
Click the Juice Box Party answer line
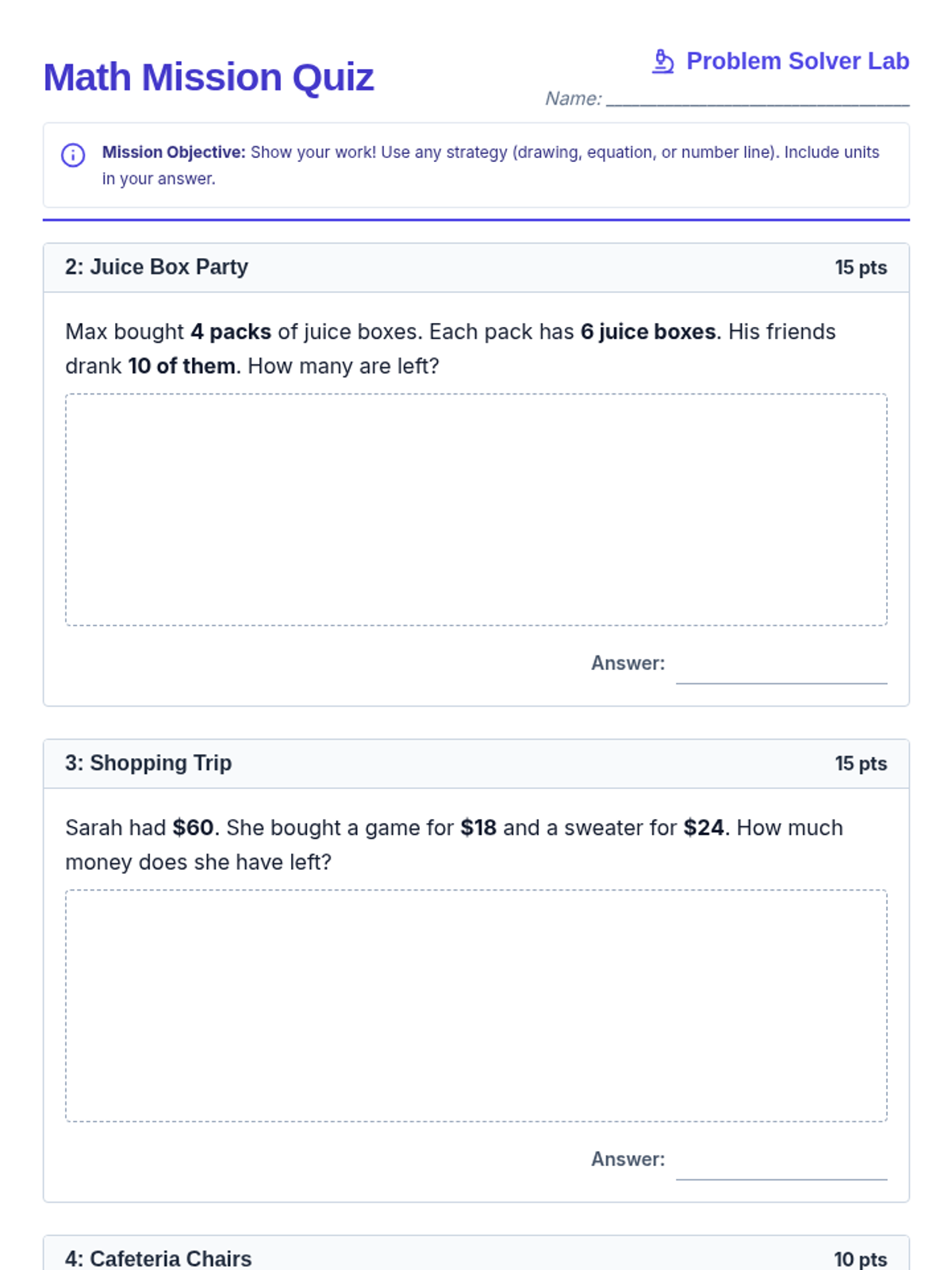(x=781, y=673)
